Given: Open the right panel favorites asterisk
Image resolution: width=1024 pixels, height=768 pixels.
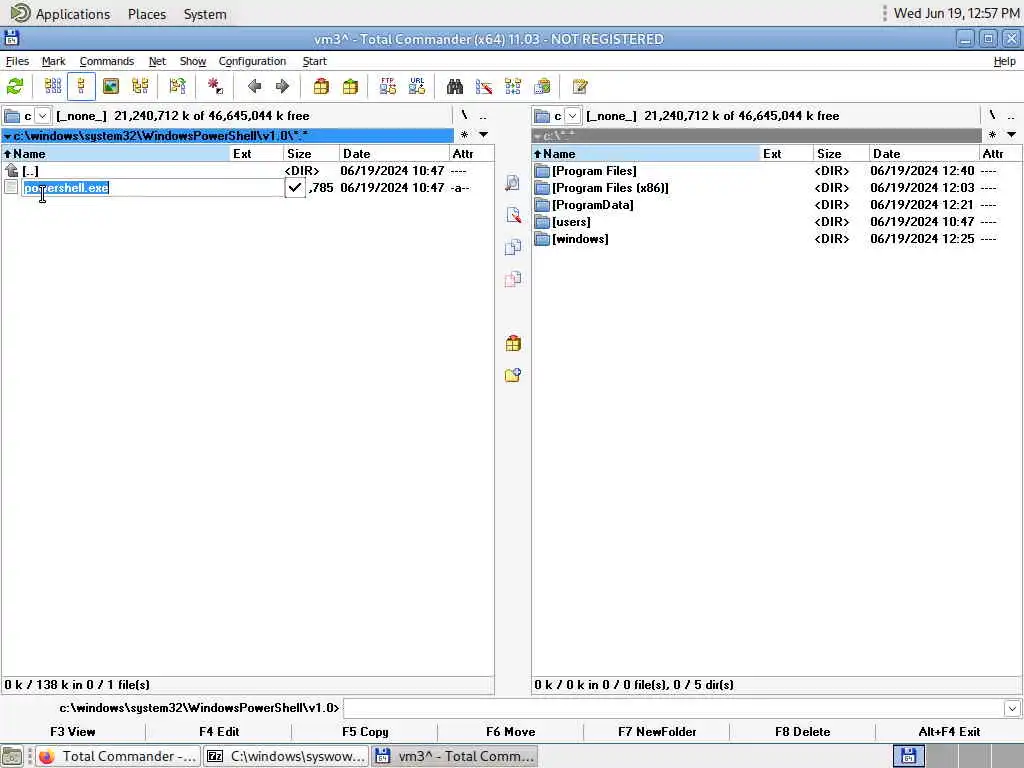Looking at the screenshot, I should point(992,135).
